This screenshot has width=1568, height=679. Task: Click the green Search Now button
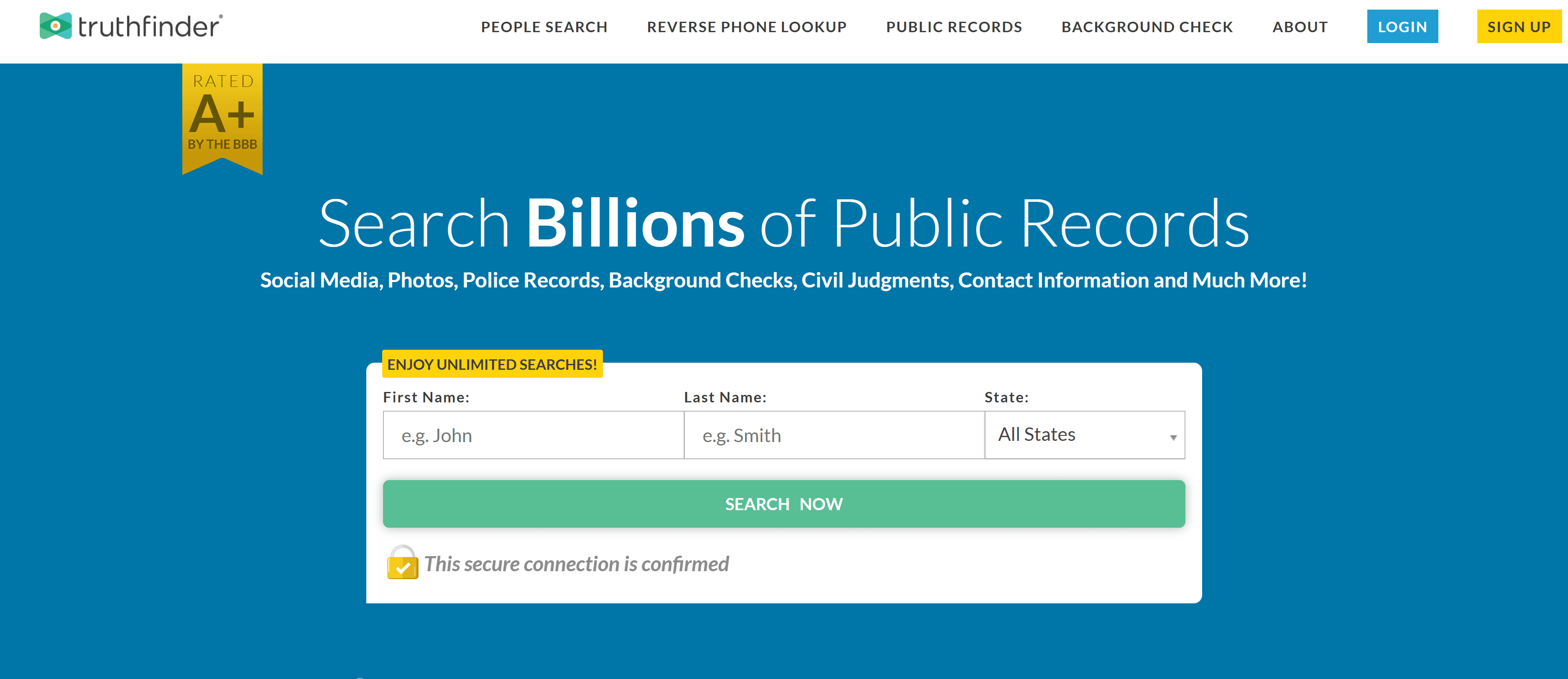click(x=784, y=504)
